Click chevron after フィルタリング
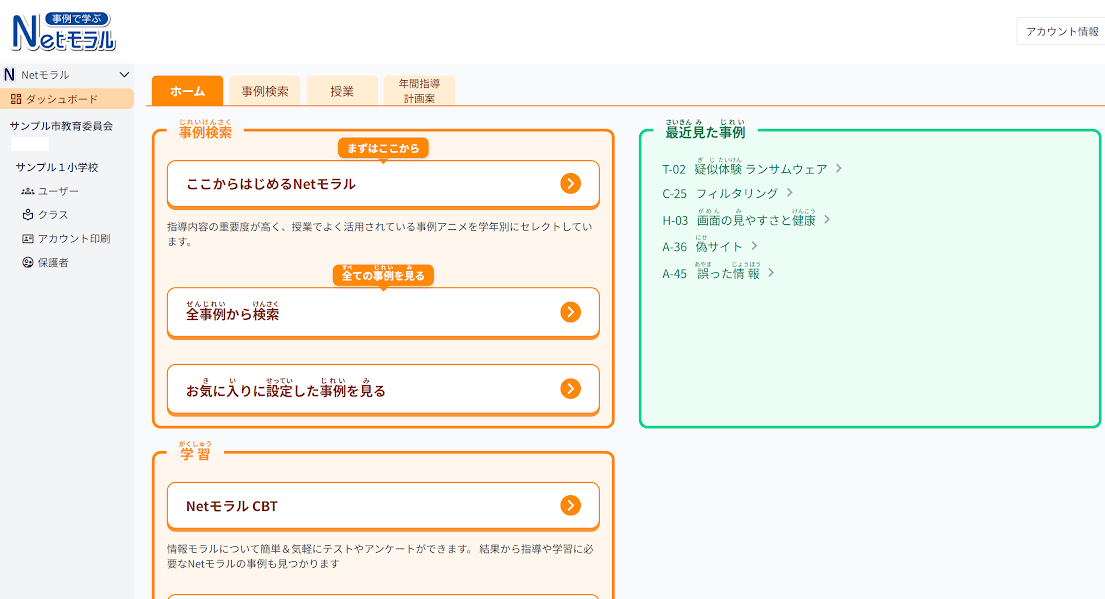This screenshot has width=1105, height=599. pos(790,192)
